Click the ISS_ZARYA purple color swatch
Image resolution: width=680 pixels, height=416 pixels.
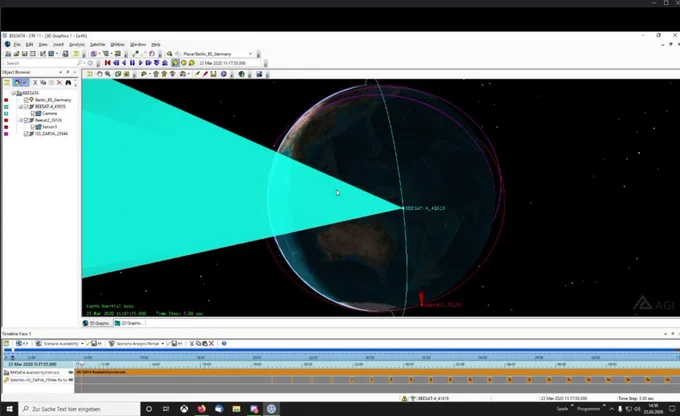[6, 134]
